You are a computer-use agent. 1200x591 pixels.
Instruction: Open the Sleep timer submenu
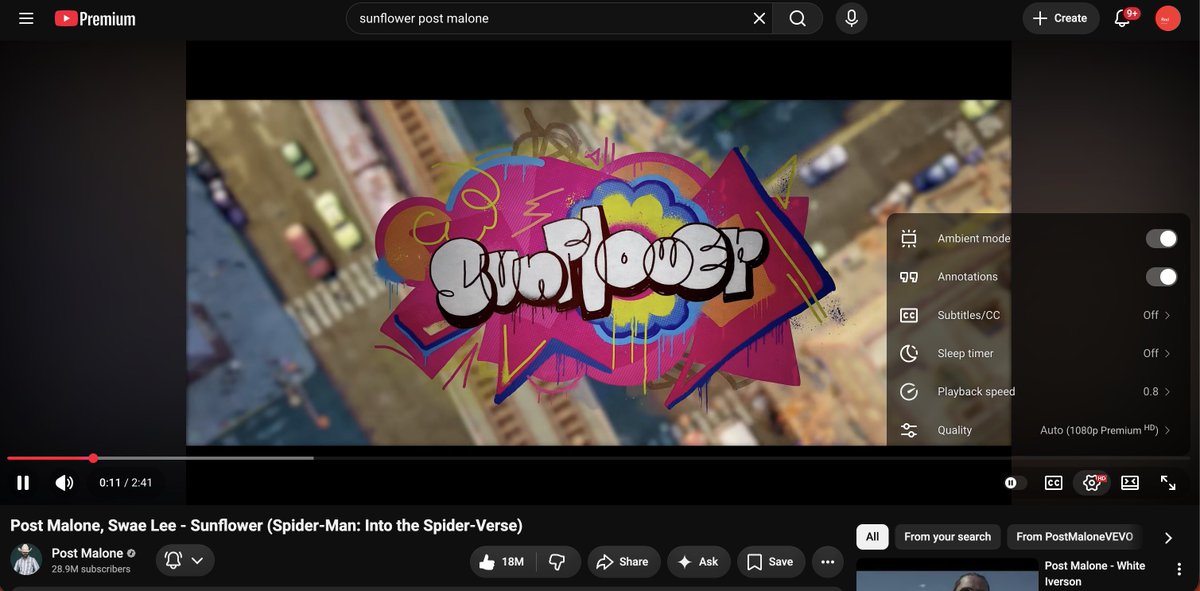(1038, 353)
